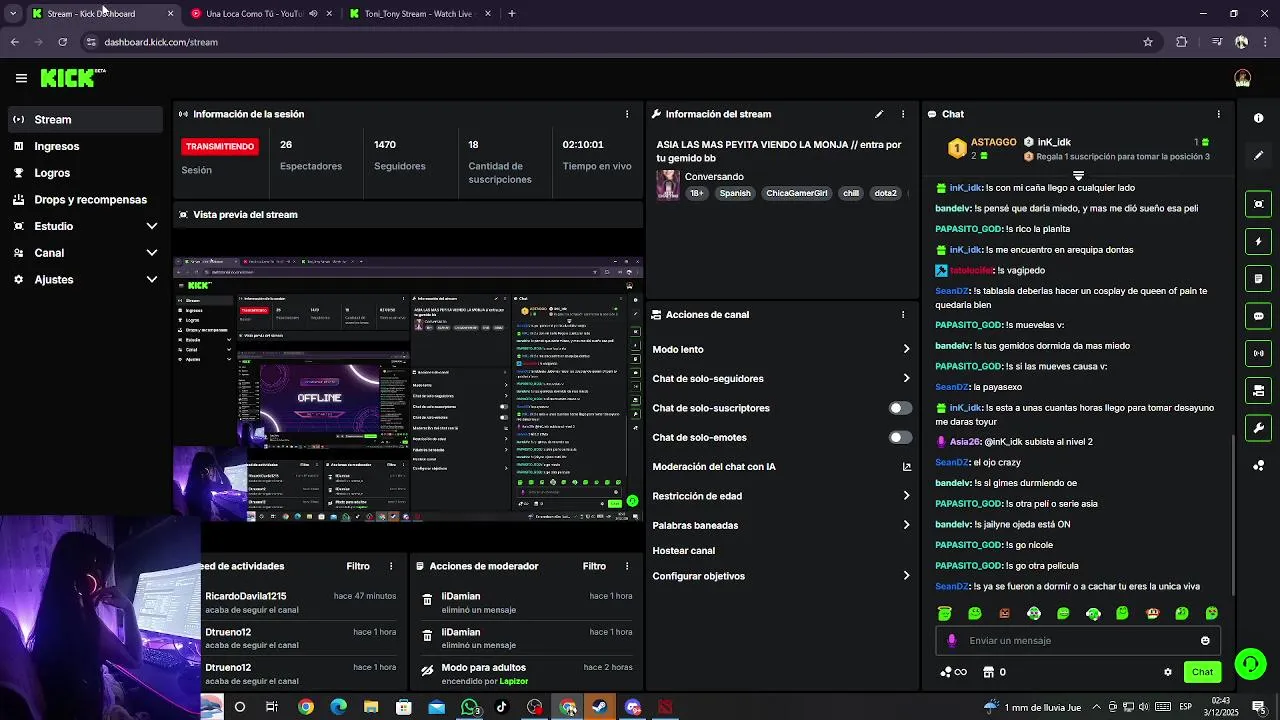Click Hostear canal
The image size is (1280, 720).
point(683,551)
